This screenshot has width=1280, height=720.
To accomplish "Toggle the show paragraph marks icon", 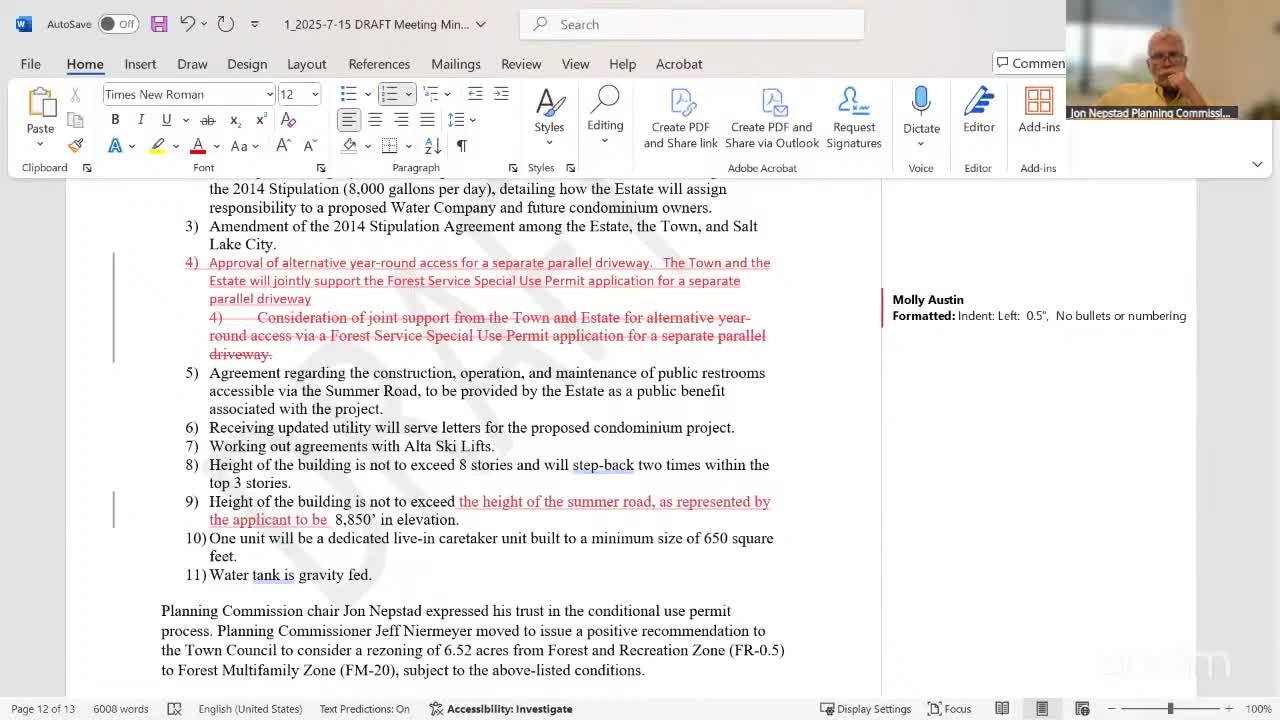I will 462,146.
